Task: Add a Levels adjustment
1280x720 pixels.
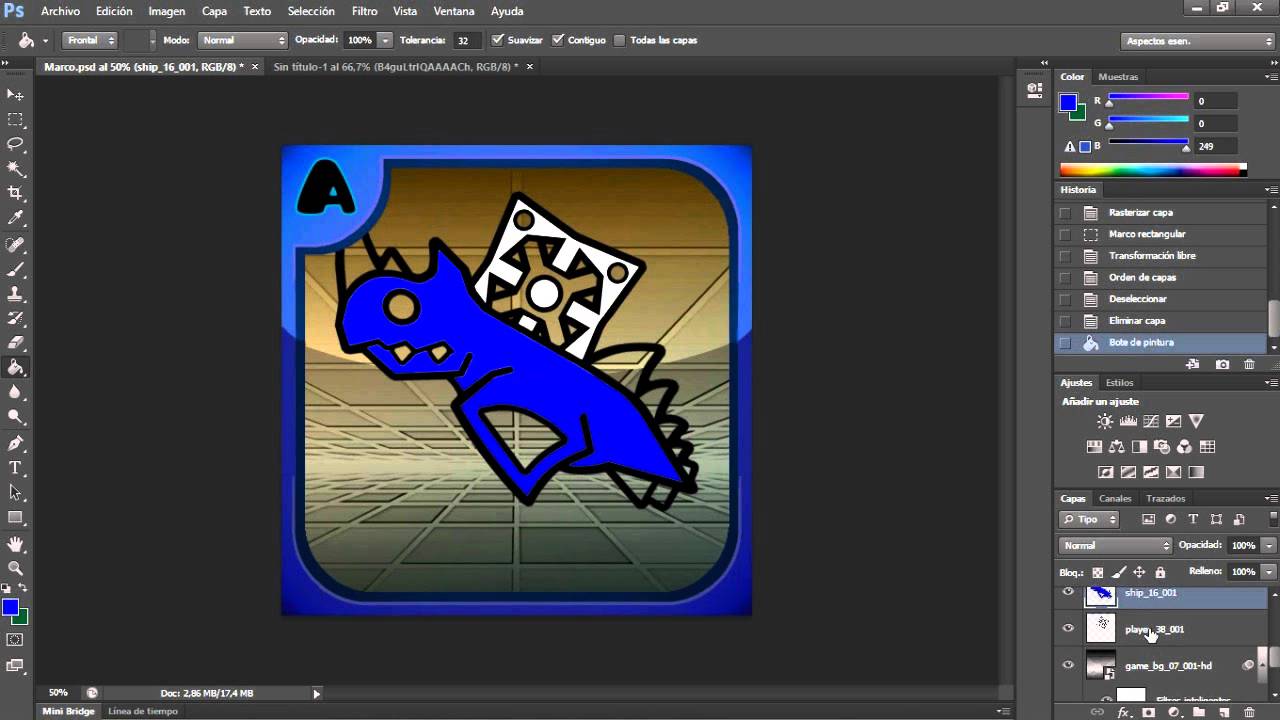Action: tap(1128, 421)
